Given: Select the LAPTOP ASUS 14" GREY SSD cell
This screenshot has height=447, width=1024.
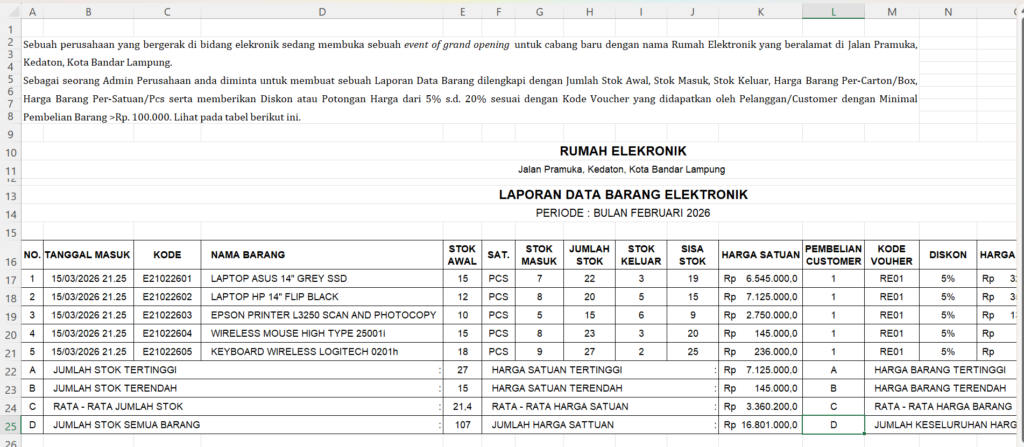Looking at the screenshot, I should point(321,279).
